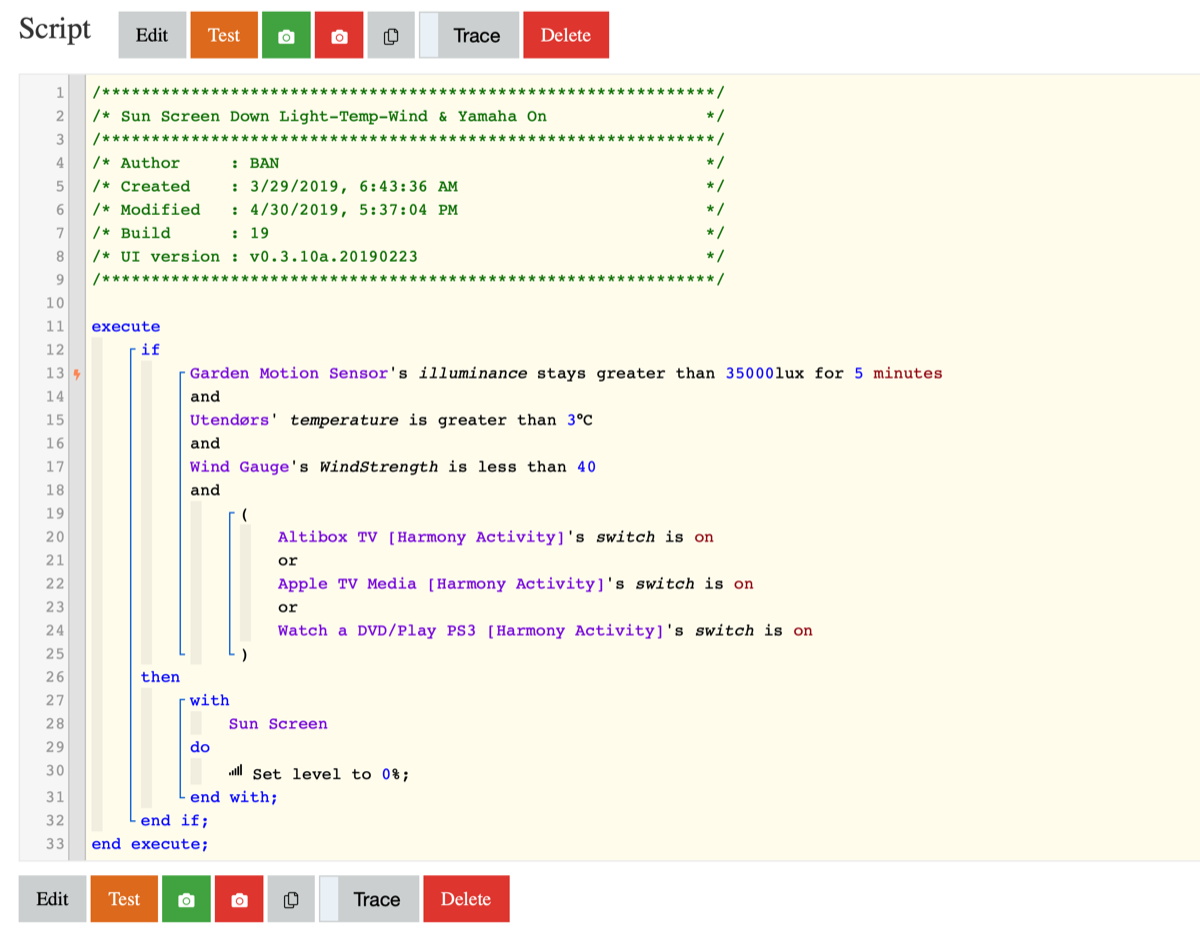1200x936 pixels.
Task: Click the wind limit value '40'
Action: pyautogui.click(x=587, y=467)
